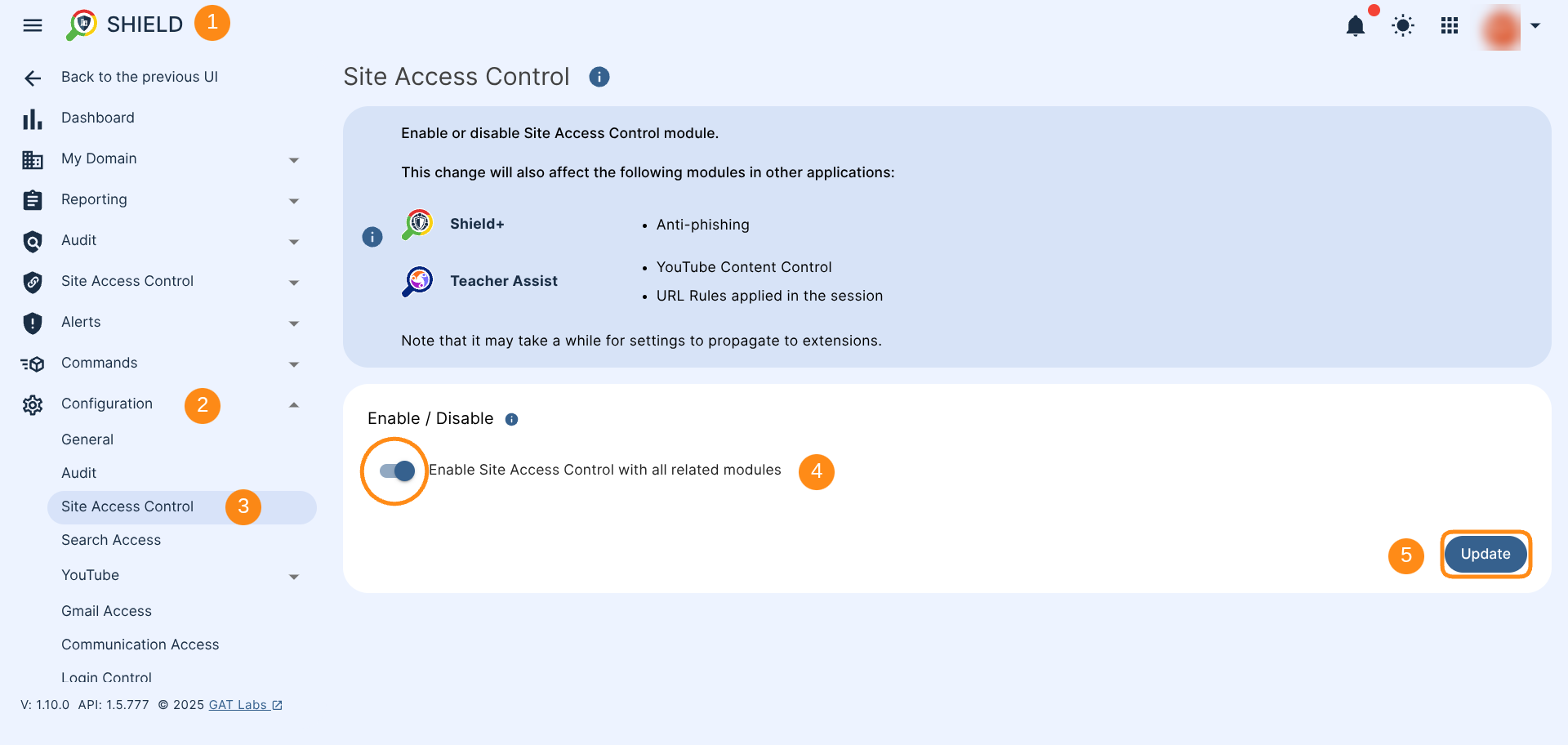Expand the My Domain menu arrow

click(x=294, y=160)
